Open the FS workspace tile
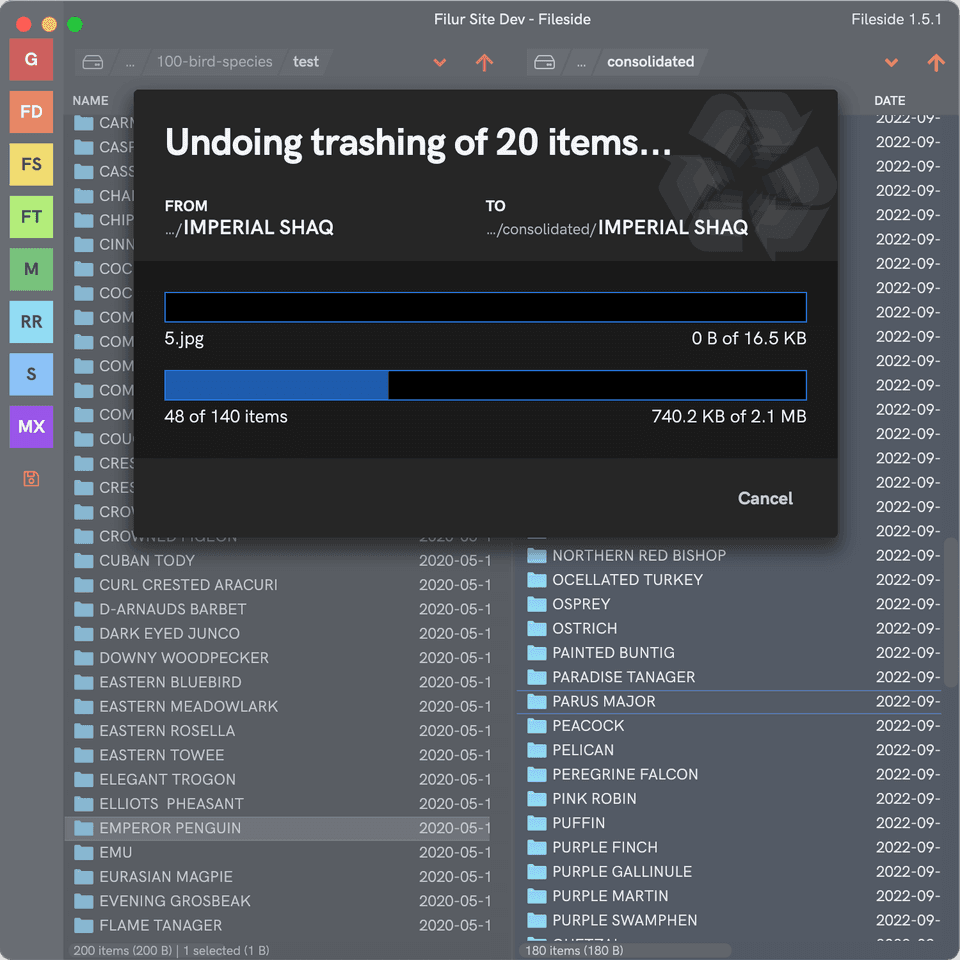Viewport: 960px width, 960px height. pyautogui.click(x=31, y=164)
